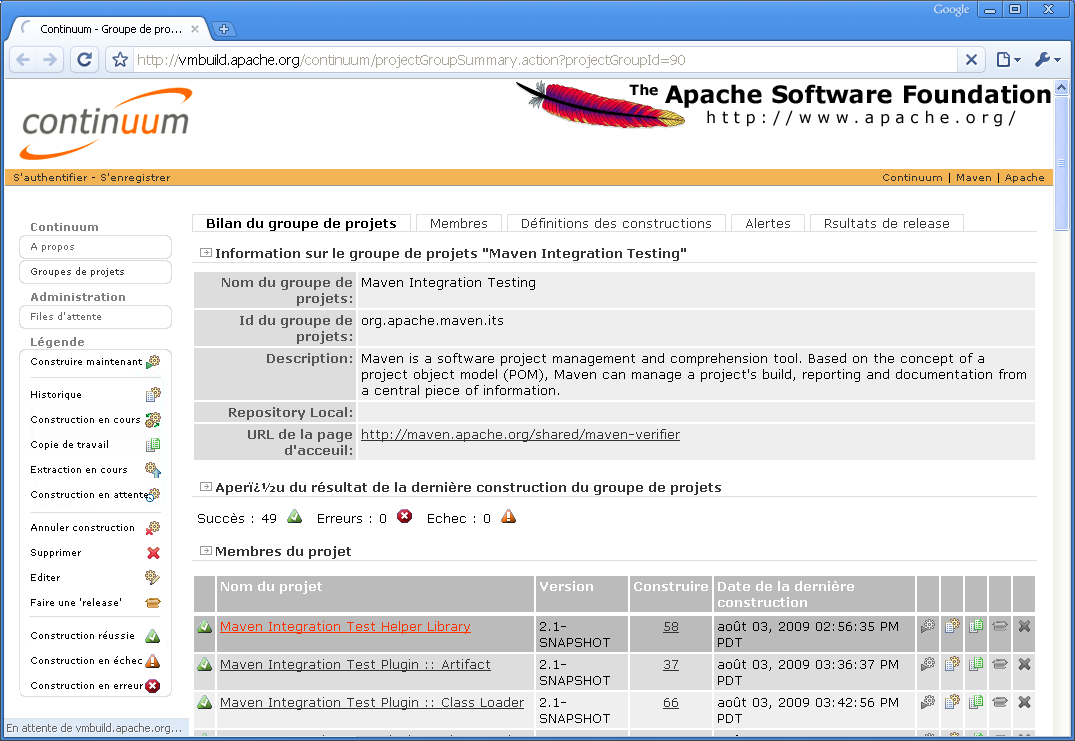This screenshot has width=1075, height=741.
Task: Open the Définitions des constructions tab
Action: click(x=616, y=223)
